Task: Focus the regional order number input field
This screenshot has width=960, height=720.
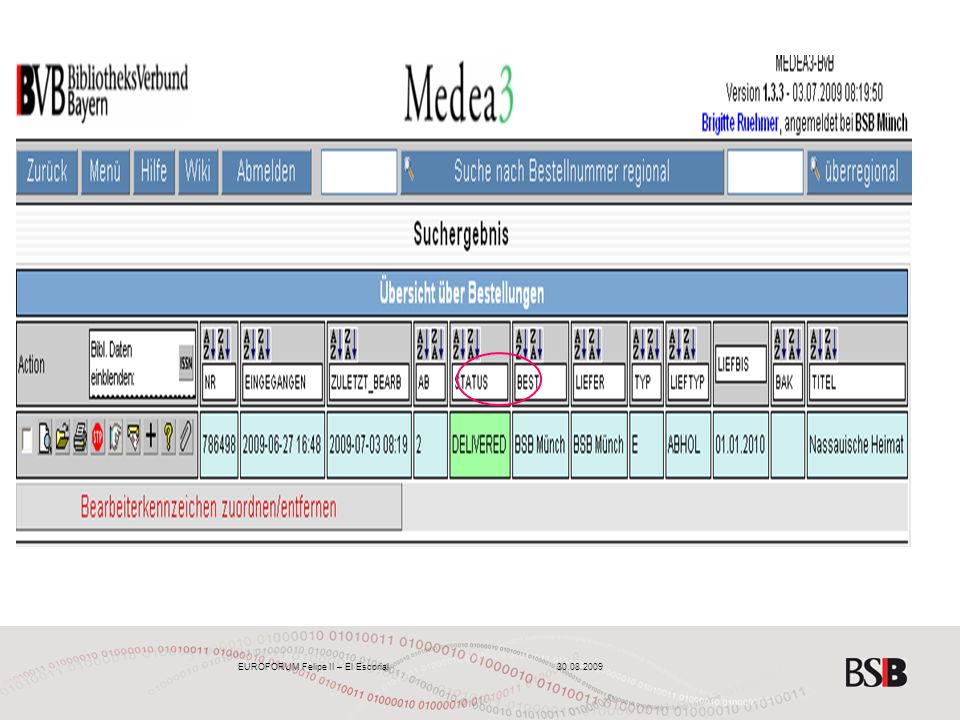Action: coord(359,172)
